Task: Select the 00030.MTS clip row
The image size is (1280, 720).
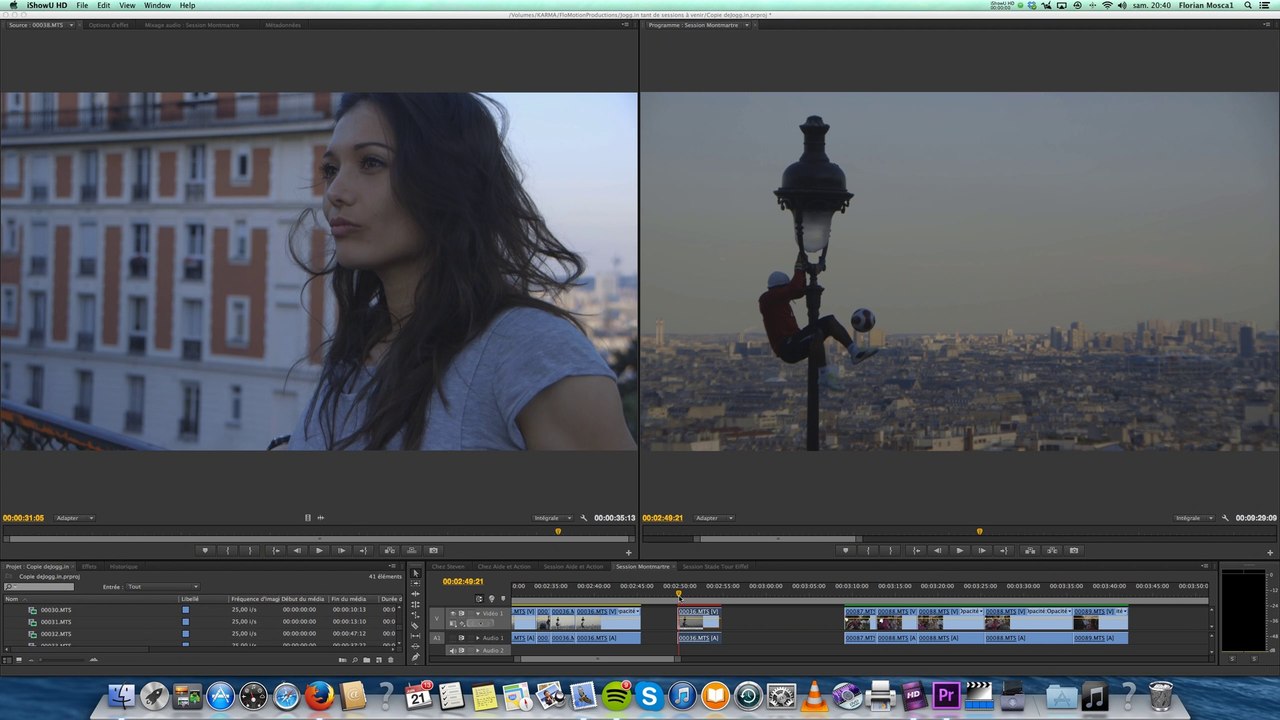Action: tap(202, 610)
